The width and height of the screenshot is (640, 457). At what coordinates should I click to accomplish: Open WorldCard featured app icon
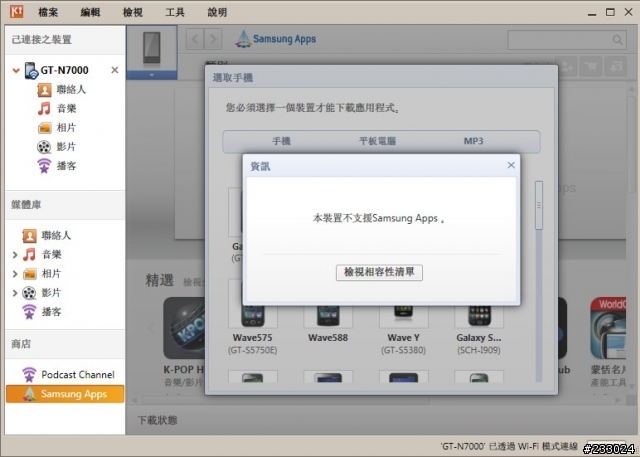click(608, 328)
